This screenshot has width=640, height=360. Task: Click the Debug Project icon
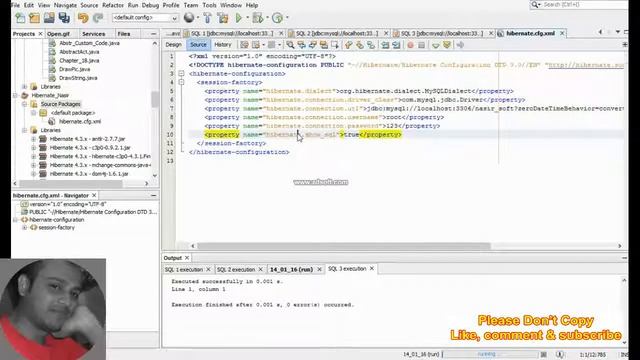[x=257, y=18]
